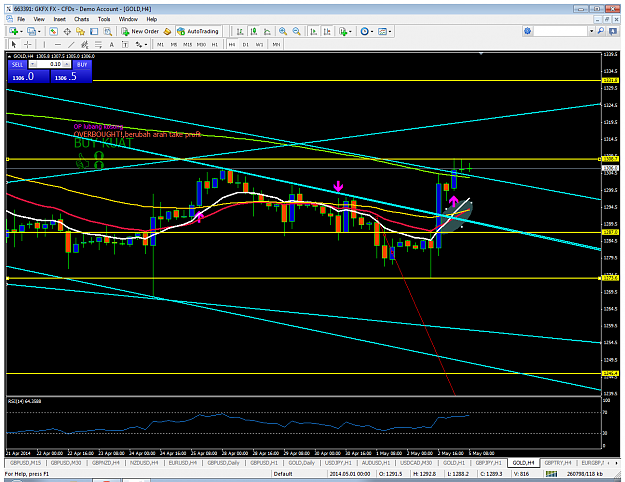Open the Charts menu

click(81, 19)
